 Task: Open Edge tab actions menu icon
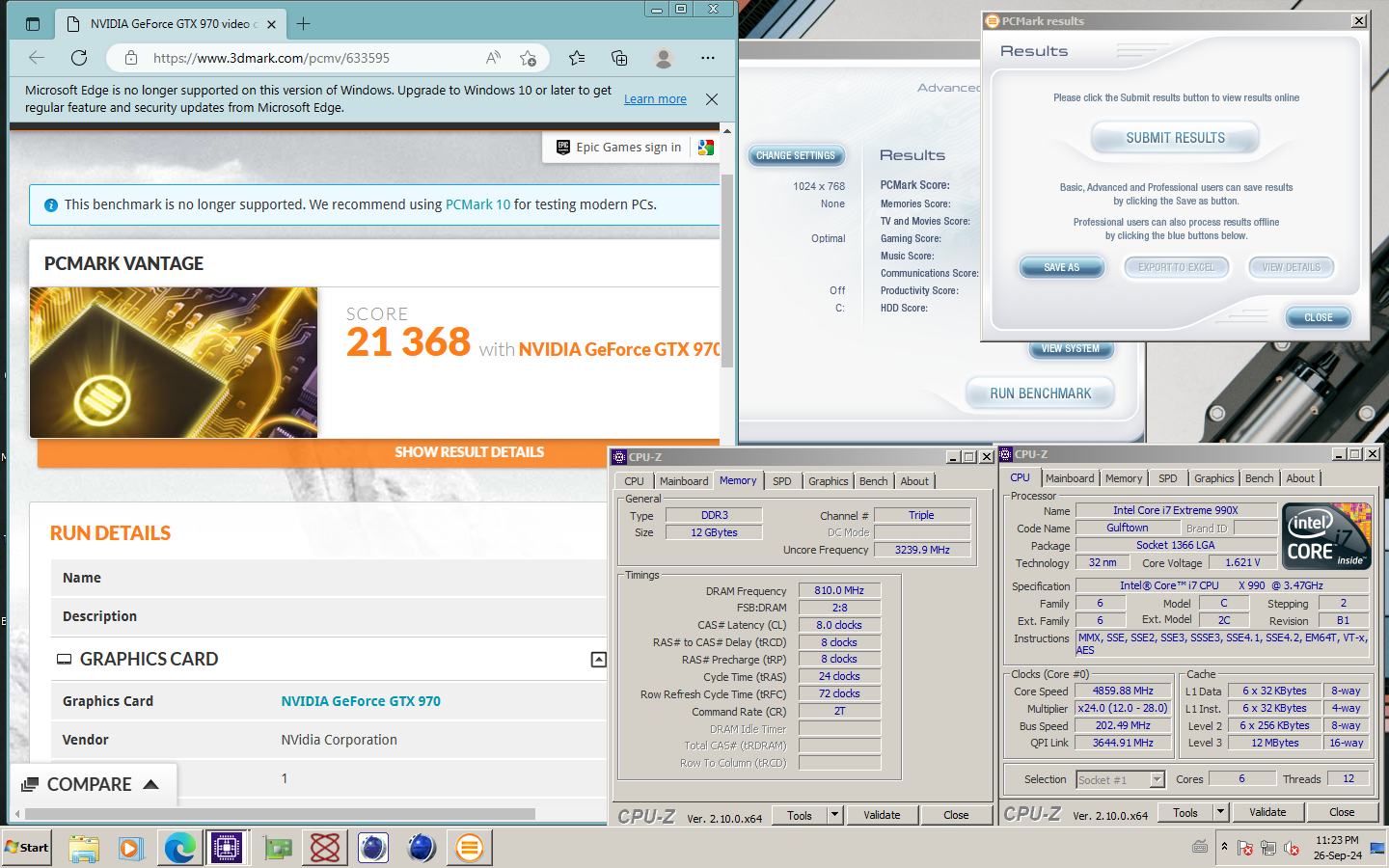pyautogui.click(x=33, y=24)
